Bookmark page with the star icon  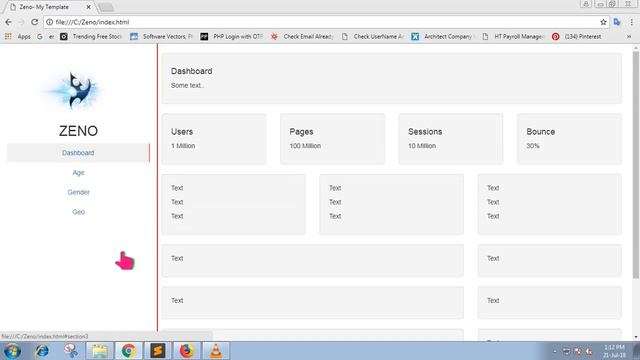[x=603, y=22]
